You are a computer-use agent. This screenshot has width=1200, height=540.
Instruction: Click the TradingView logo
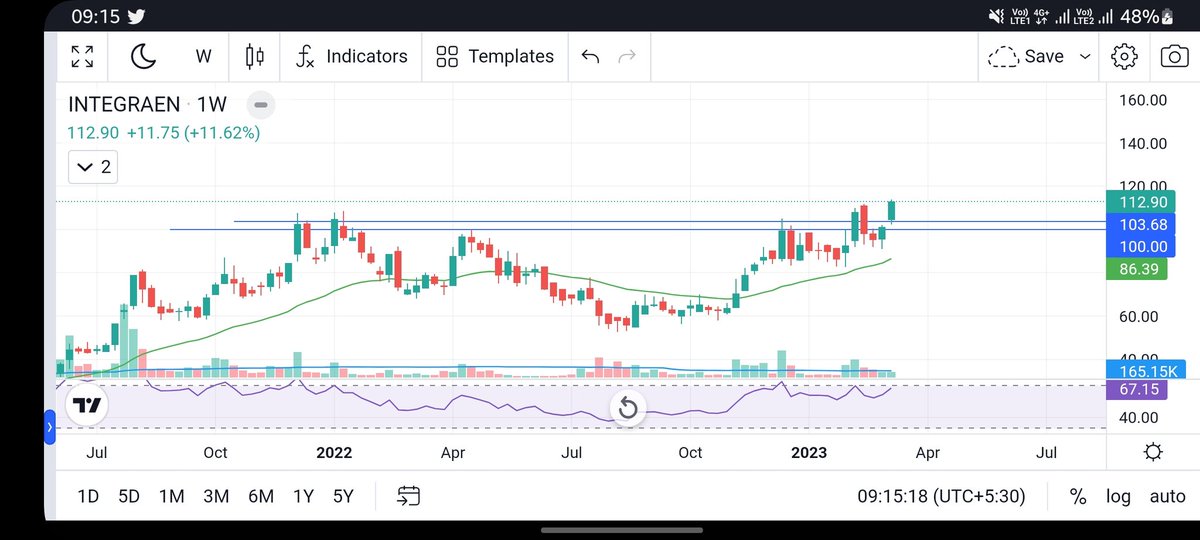coord(87,405)
